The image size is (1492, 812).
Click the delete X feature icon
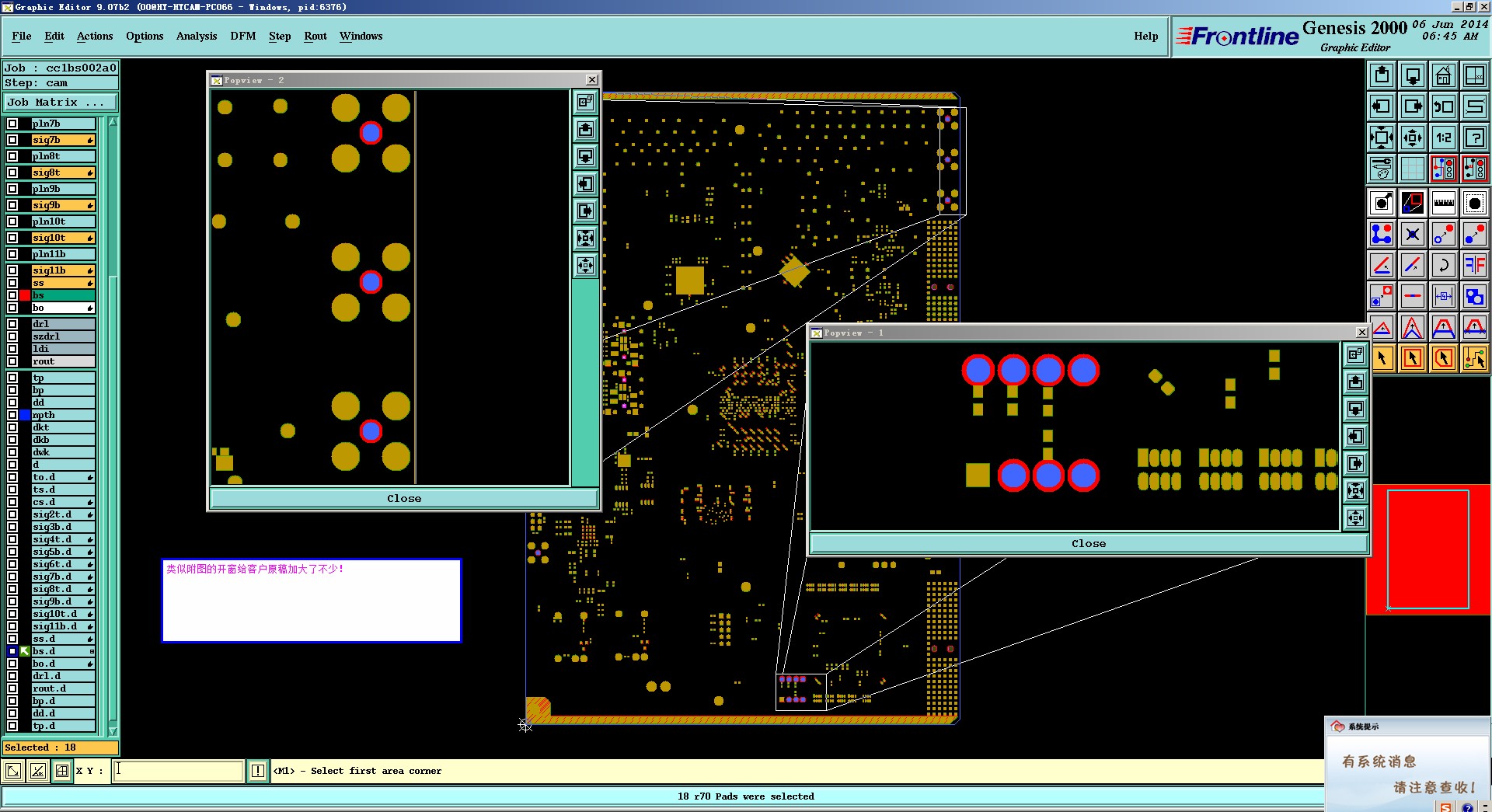tap(1413, 234)
